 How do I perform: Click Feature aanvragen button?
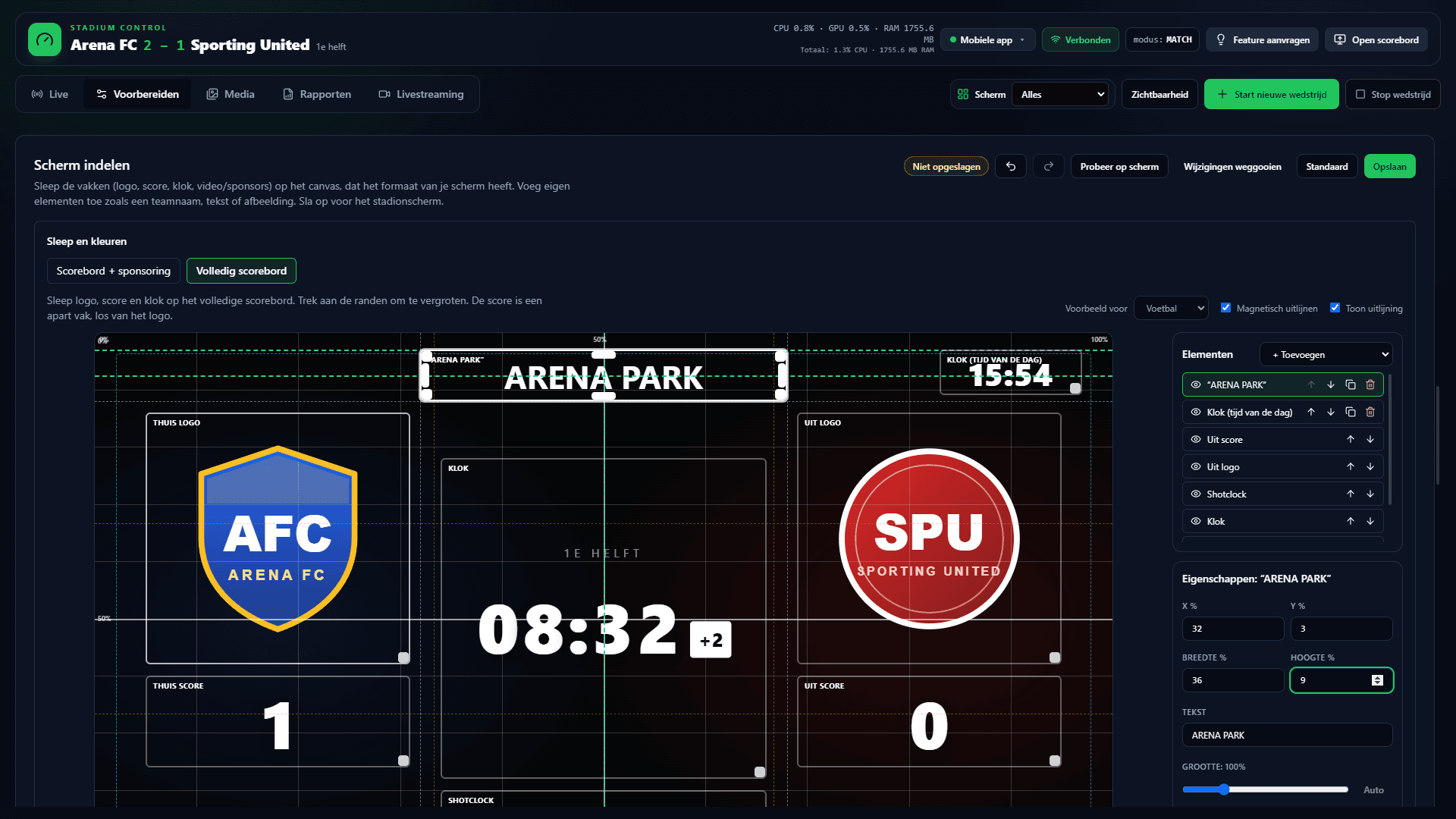click(x=1263, y=39)
